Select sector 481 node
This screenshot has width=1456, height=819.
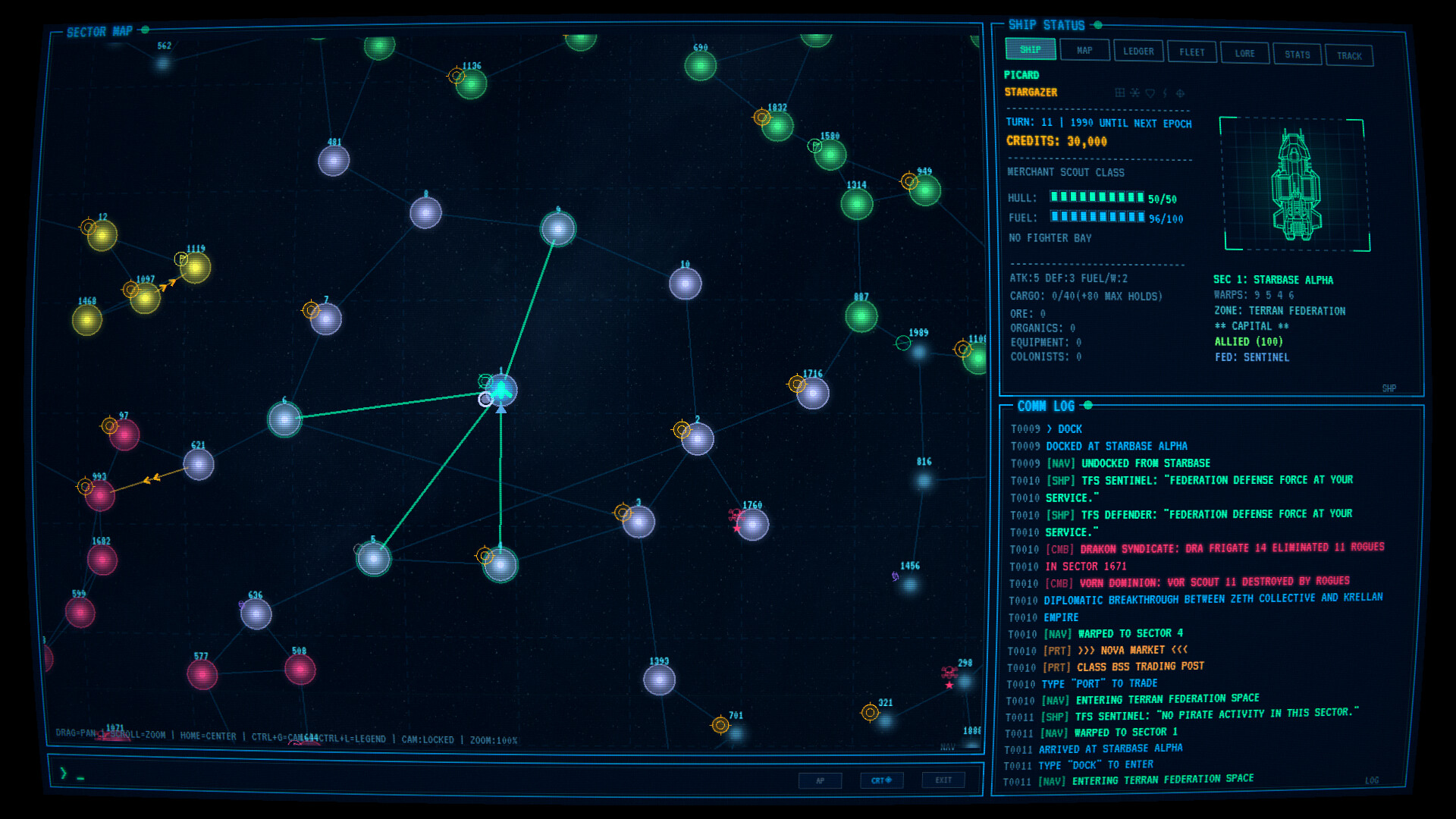(334, 161)
